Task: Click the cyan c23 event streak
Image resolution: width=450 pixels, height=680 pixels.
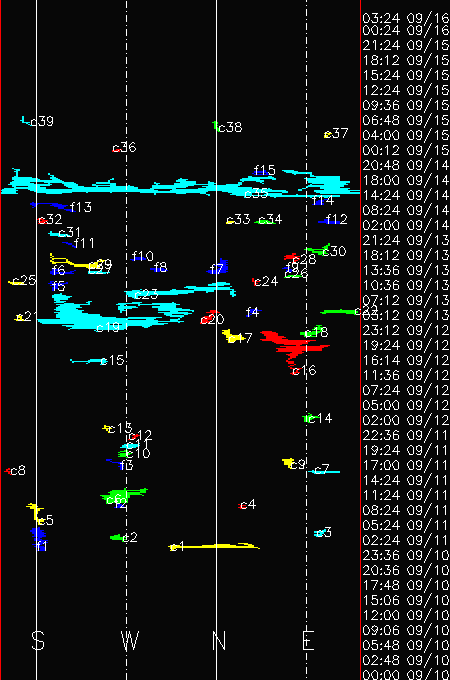Action: pos(180,289)
